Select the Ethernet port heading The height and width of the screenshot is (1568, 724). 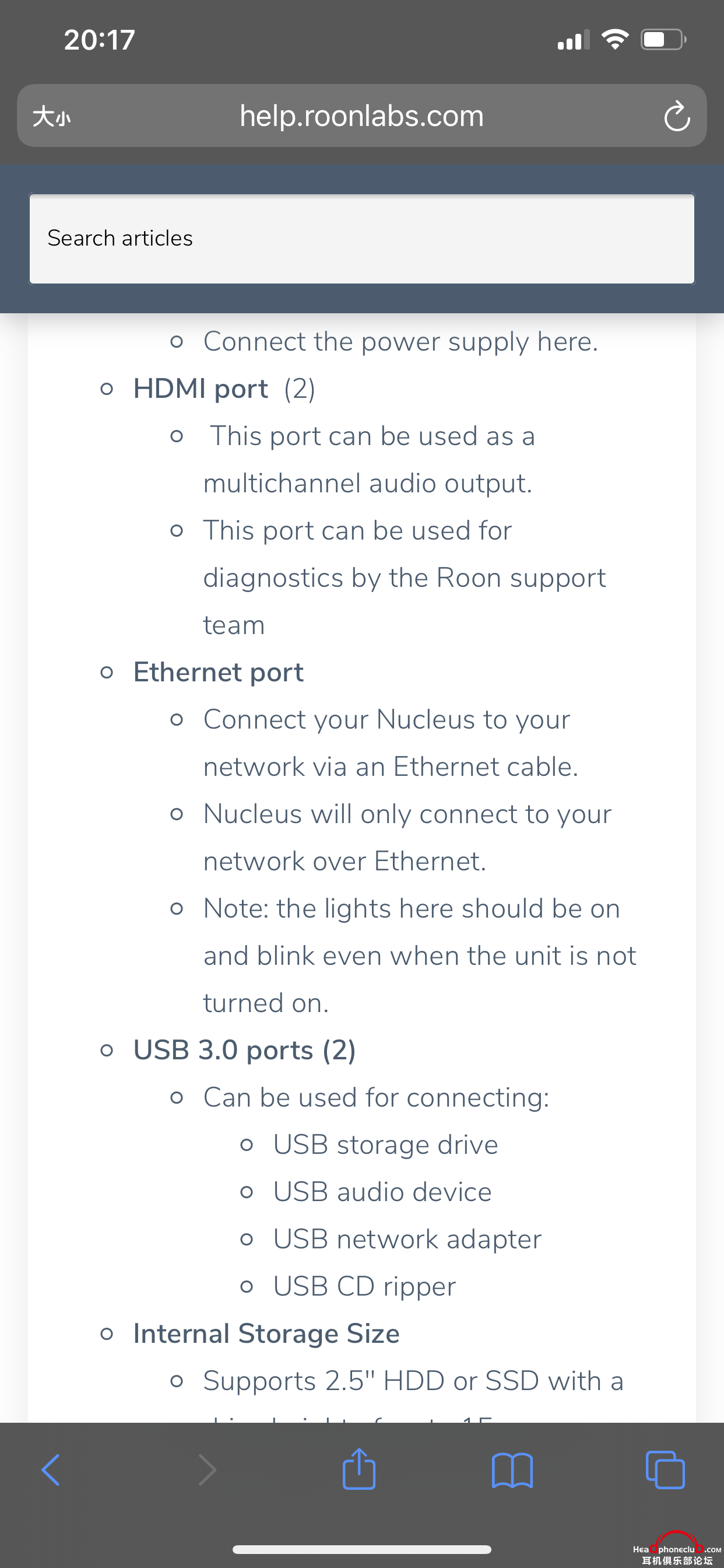click(219, 672)
